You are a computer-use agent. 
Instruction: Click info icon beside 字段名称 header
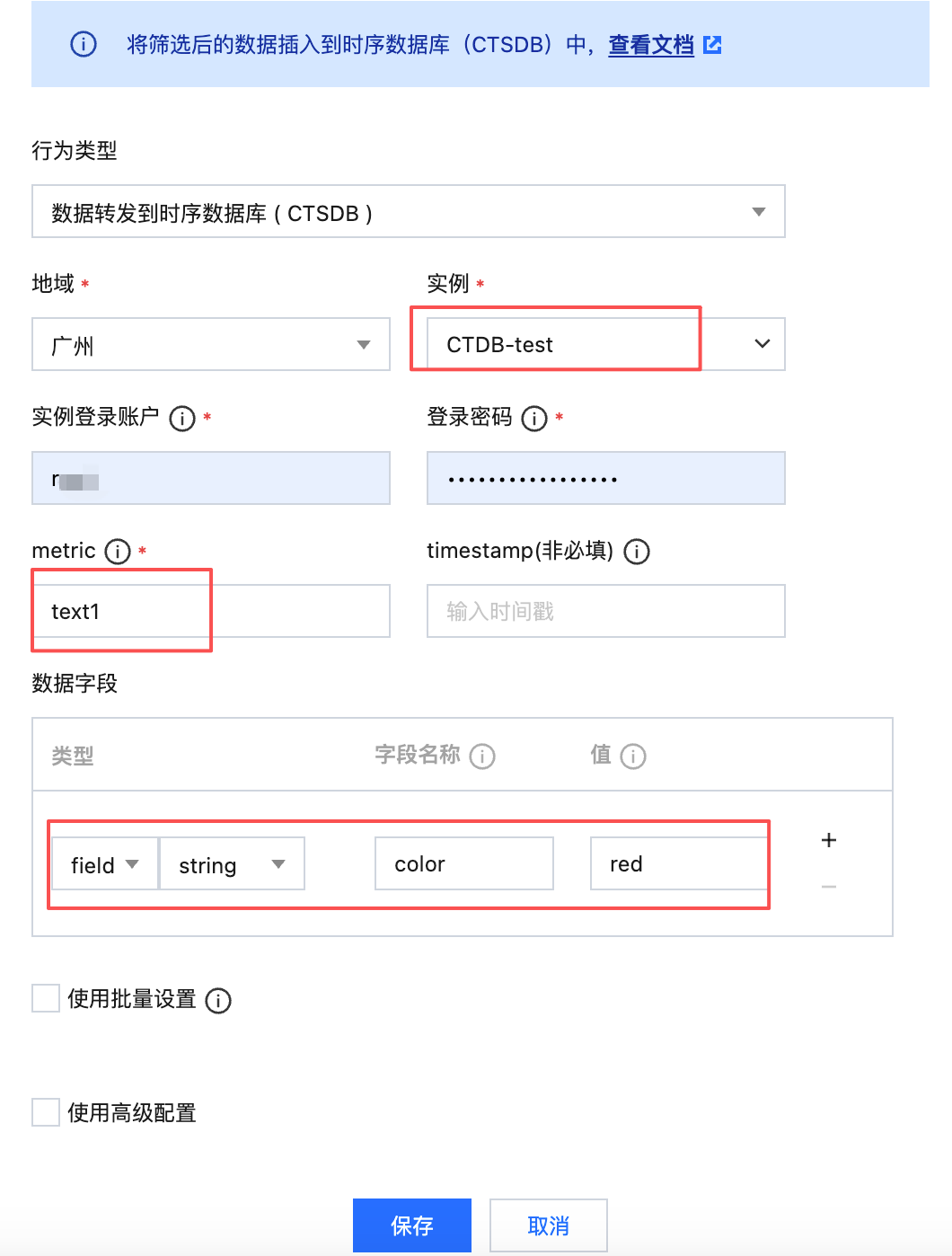(x=482, y=756)
